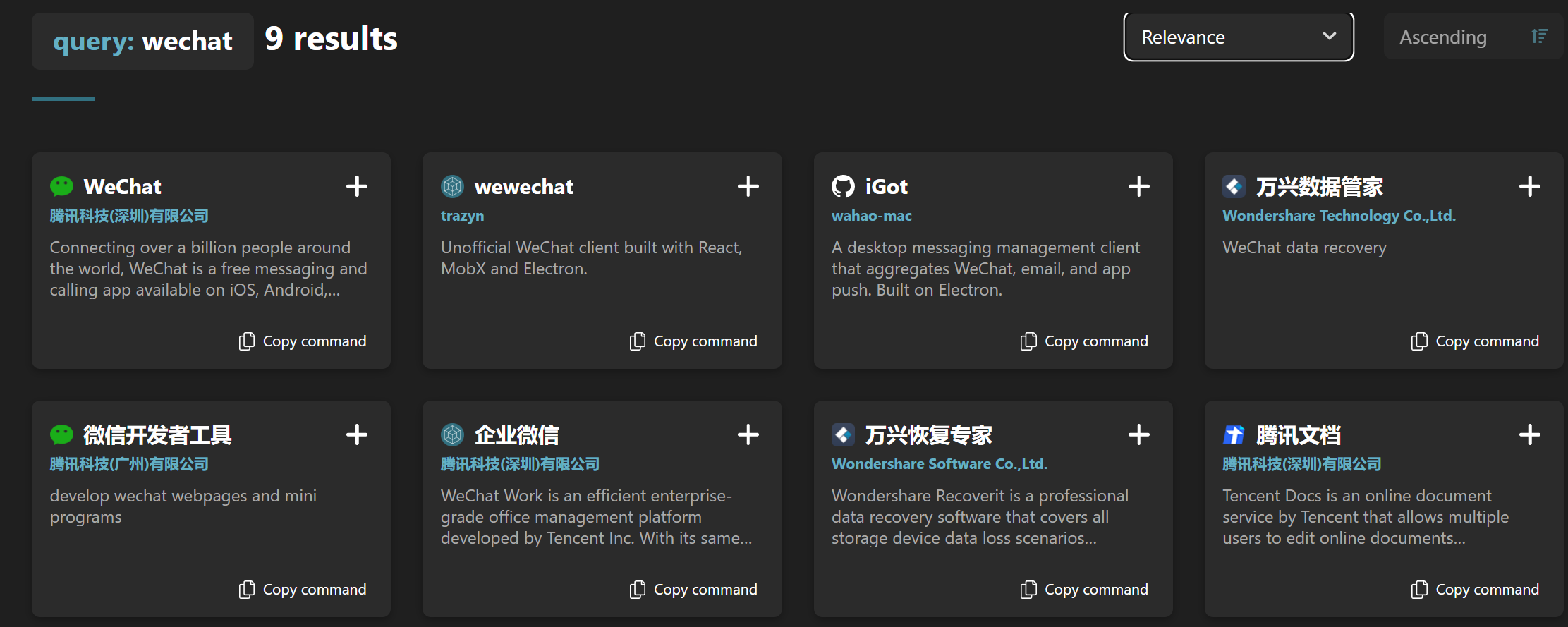Add 万兴恢复专家 using plus icon
The height and width of the screenshot is (627, 1568).
coord(1138,435)
